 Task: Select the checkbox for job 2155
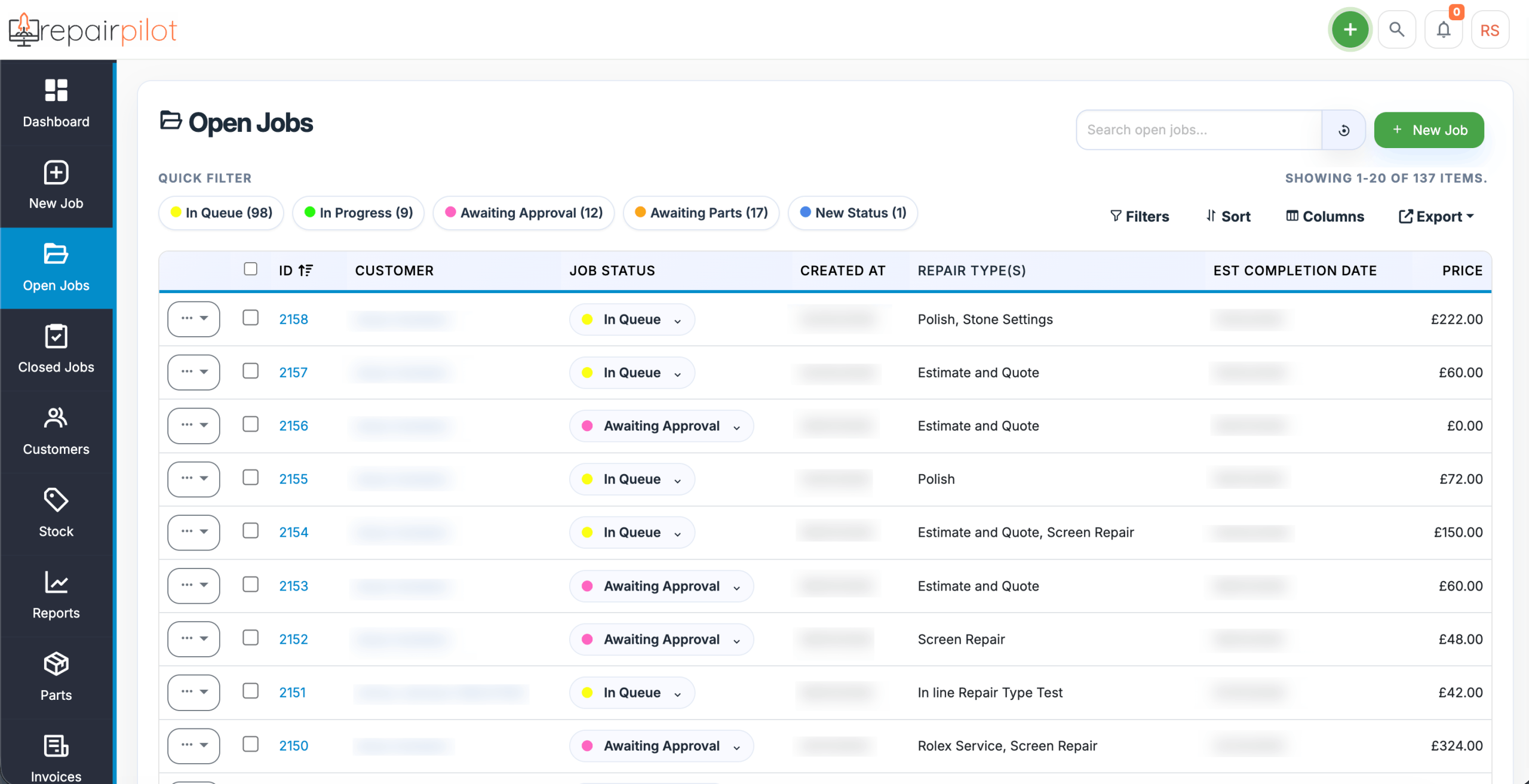[x=251, y=478]
